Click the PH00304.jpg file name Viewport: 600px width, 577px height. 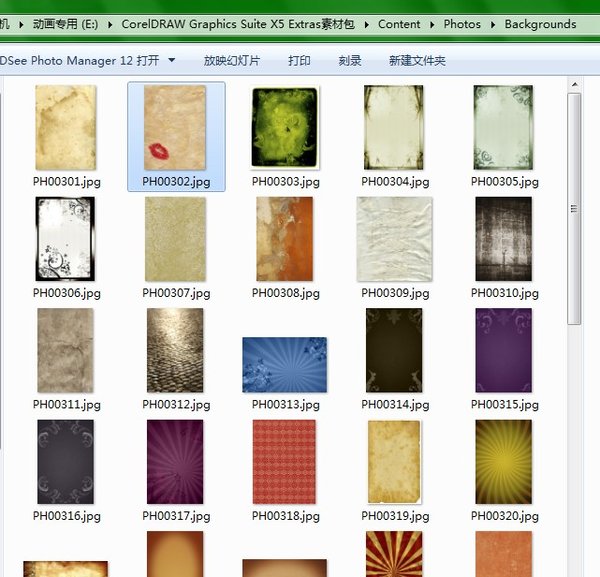click(395, 181)
